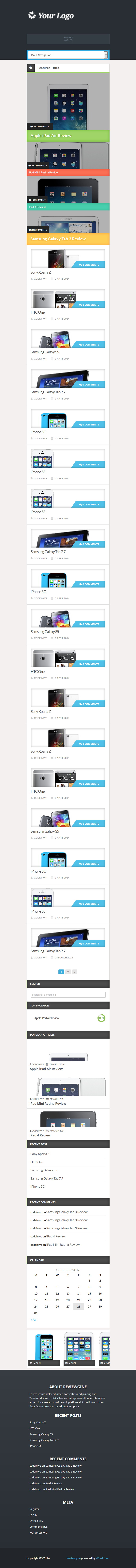Open iPad Mini Retina Review popular article

pyautogui.click(x=48, y=1104)
